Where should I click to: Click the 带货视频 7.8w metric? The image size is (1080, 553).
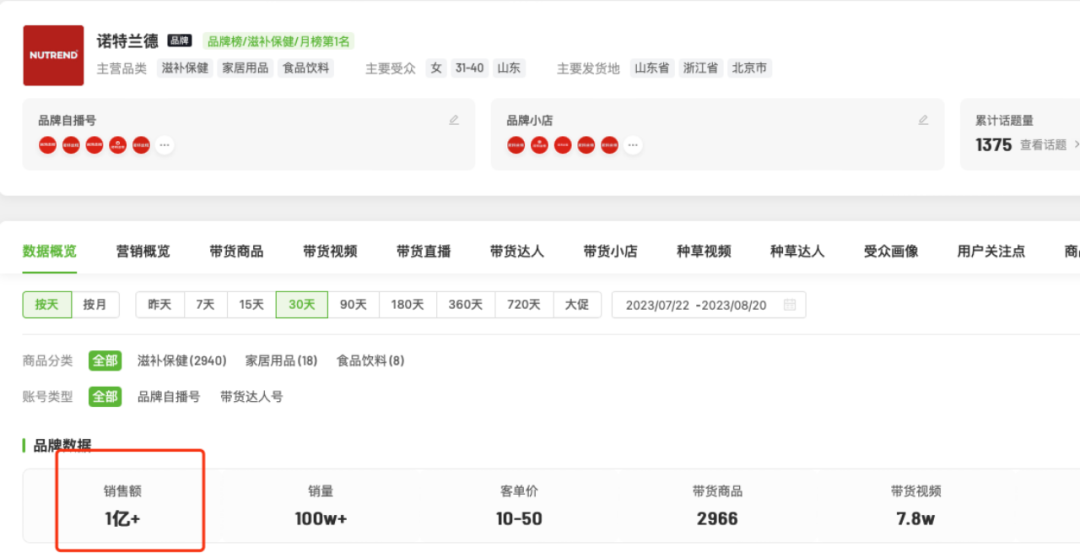(915, 505)
